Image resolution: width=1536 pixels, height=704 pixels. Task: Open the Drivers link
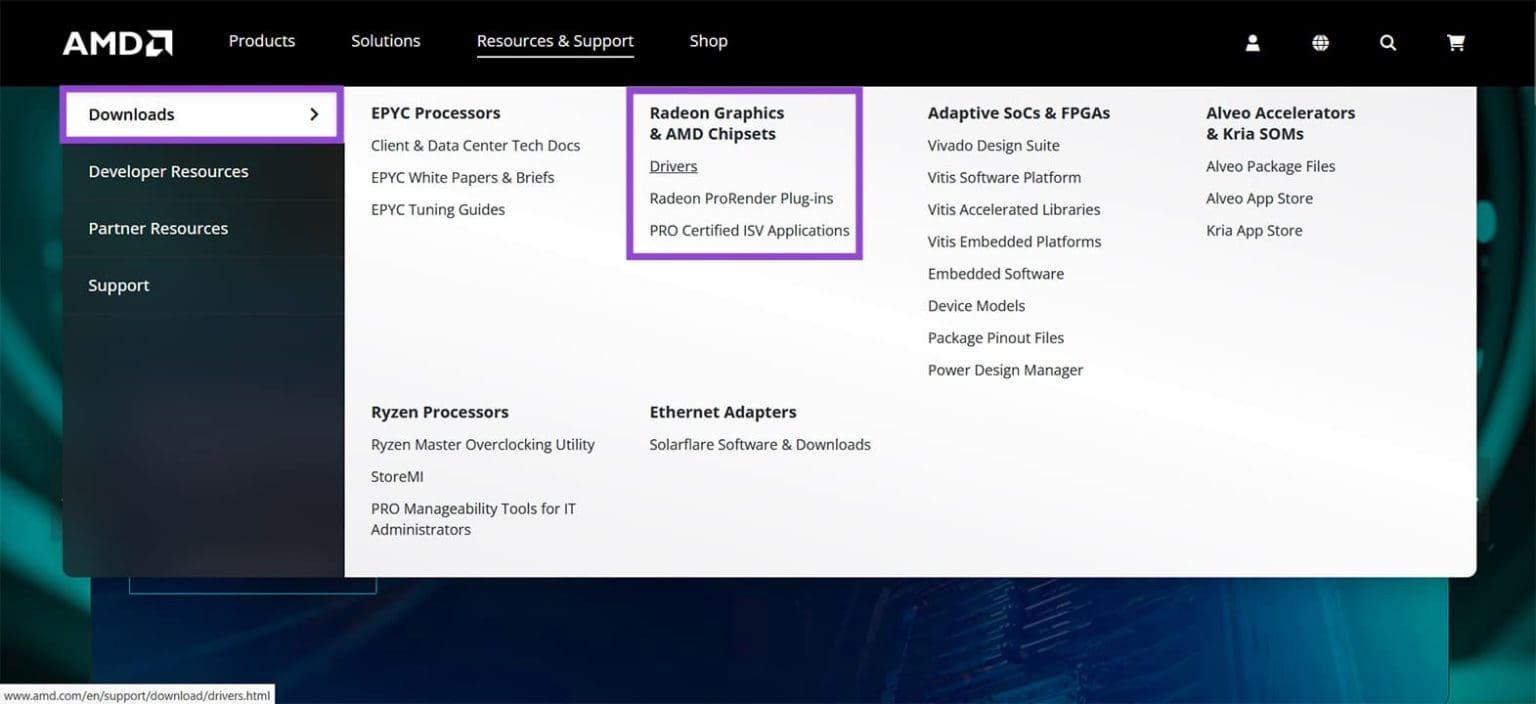(x=672, y=166)
